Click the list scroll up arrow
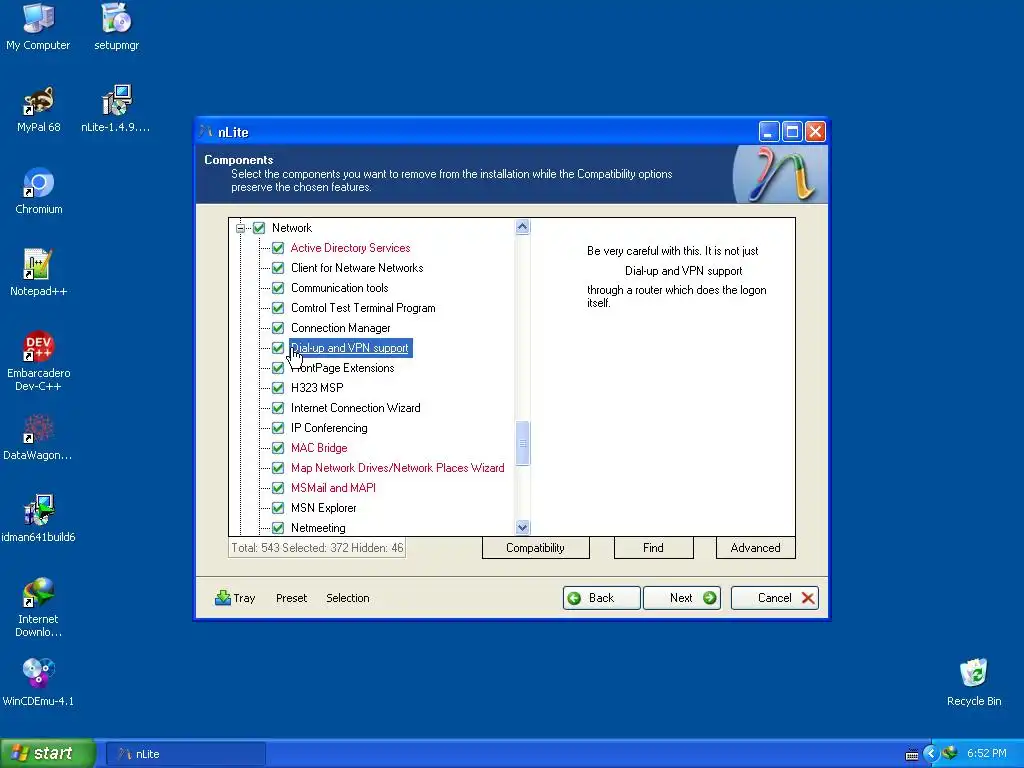This screenshot has width=1024, height=768. pyautogui.click(x=522, y=227)
